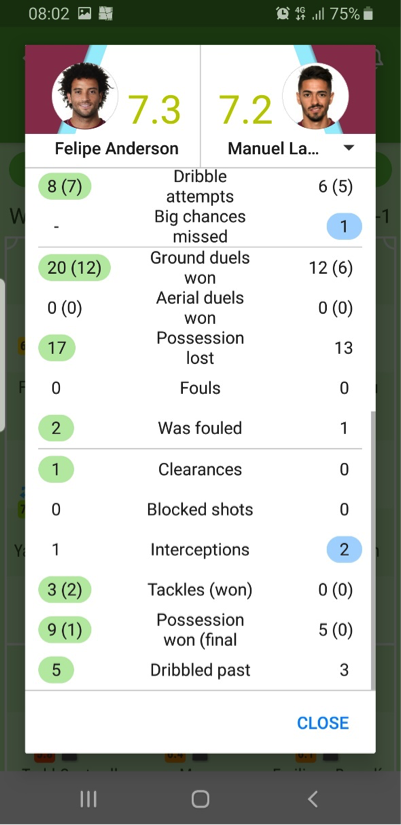The height and width of the screenshot is (825, 401).
Task: Tap the Android back navigation icon
Action: point(313,799)
